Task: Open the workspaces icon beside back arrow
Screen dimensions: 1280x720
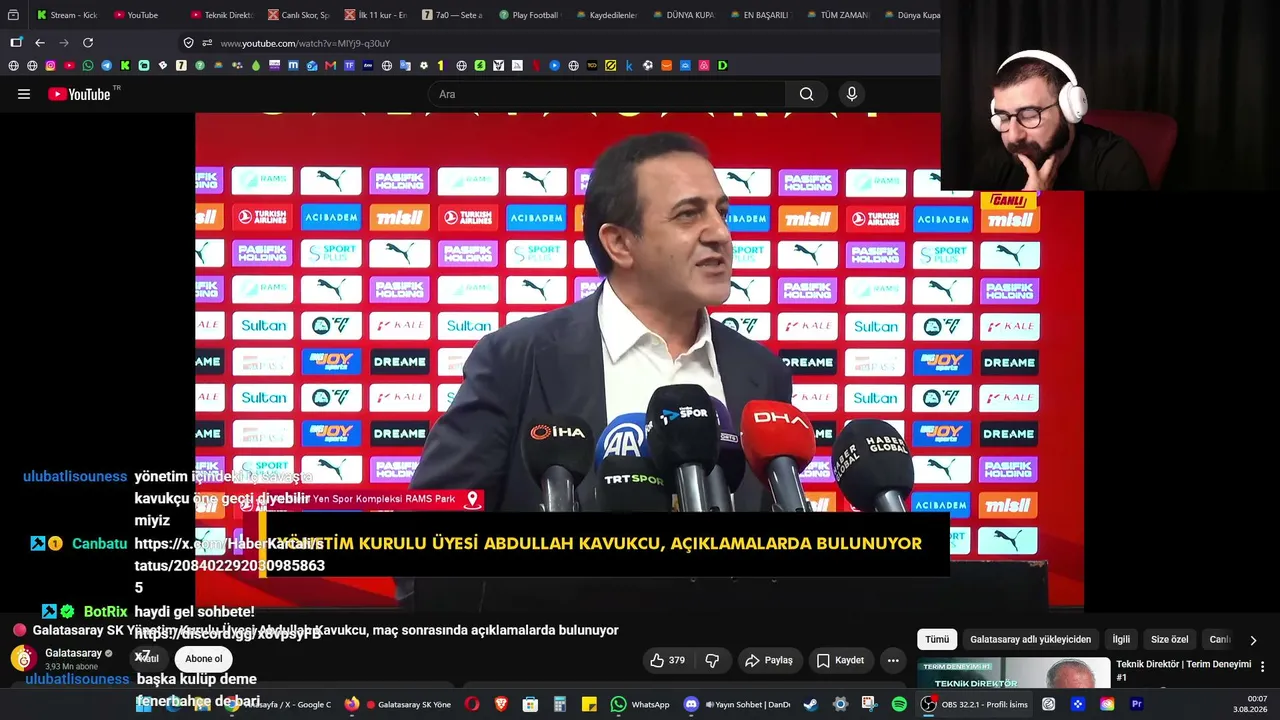Action: (x=16, y=43)
